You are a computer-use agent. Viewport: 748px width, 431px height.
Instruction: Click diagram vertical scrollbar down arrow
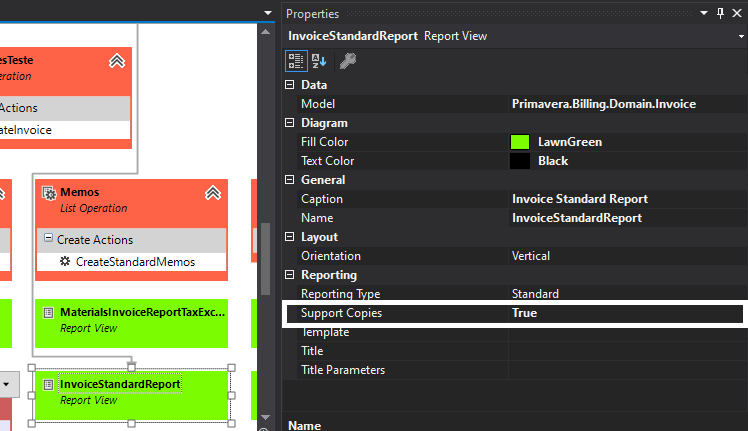pyautogui.click(x=266, y=418)
